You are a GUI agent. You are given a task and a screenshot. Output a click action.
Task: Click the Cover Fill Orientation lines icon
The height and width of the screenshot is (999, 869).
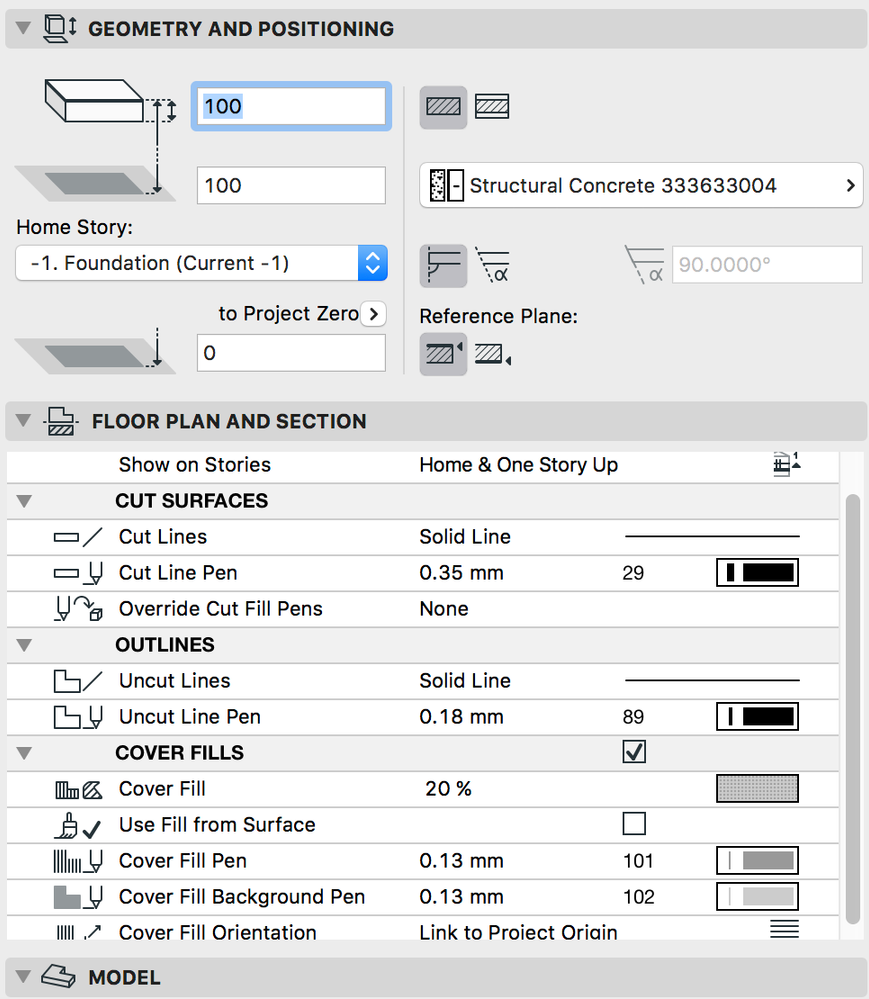click(784, 929)
